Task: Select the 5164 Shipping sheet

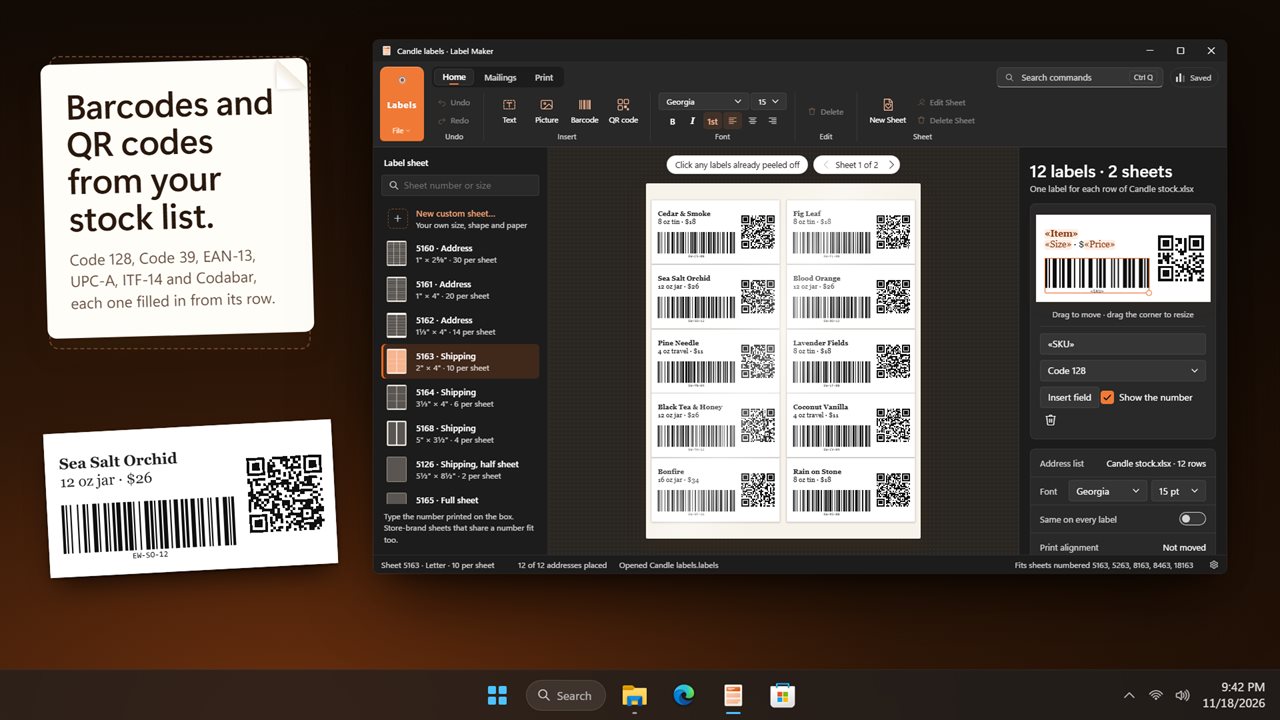Action: (x=460, y=398)
